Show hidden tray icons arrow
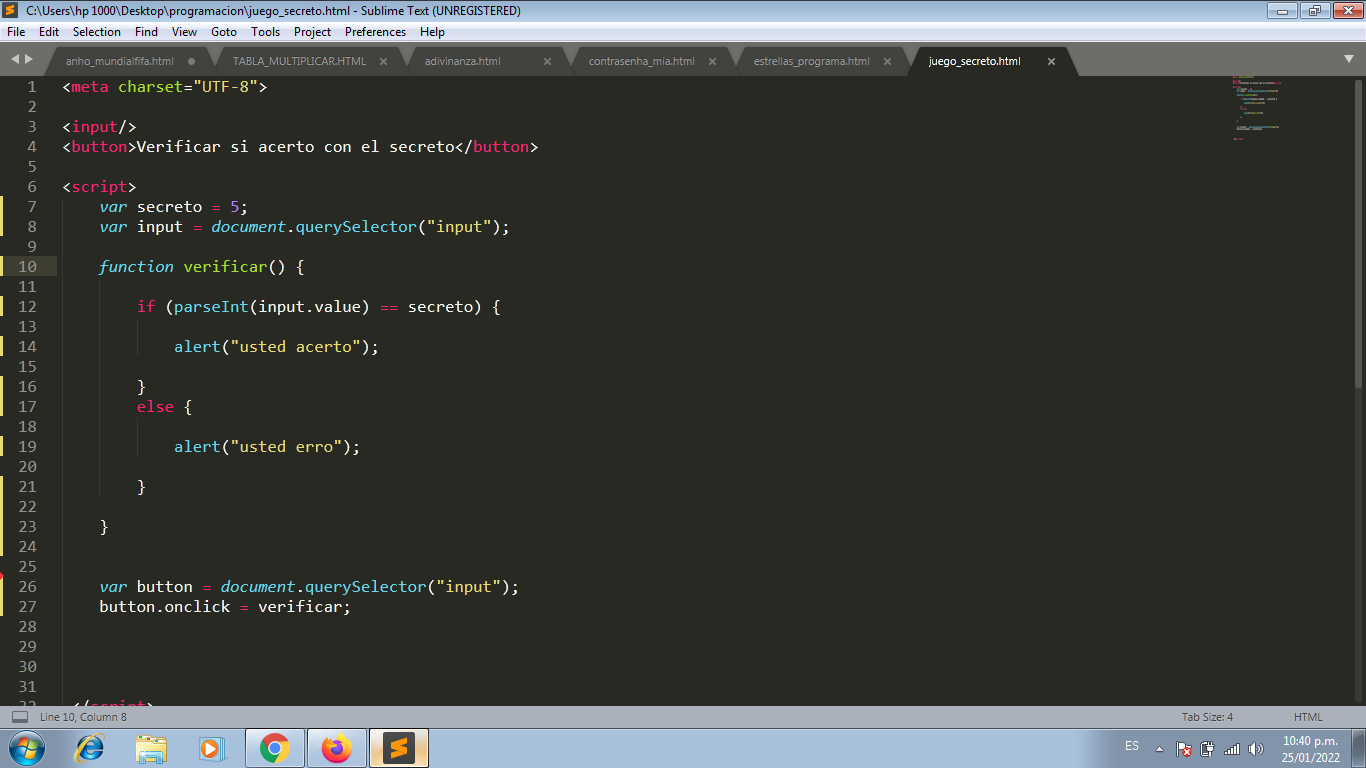 (x=1159, y=748)
